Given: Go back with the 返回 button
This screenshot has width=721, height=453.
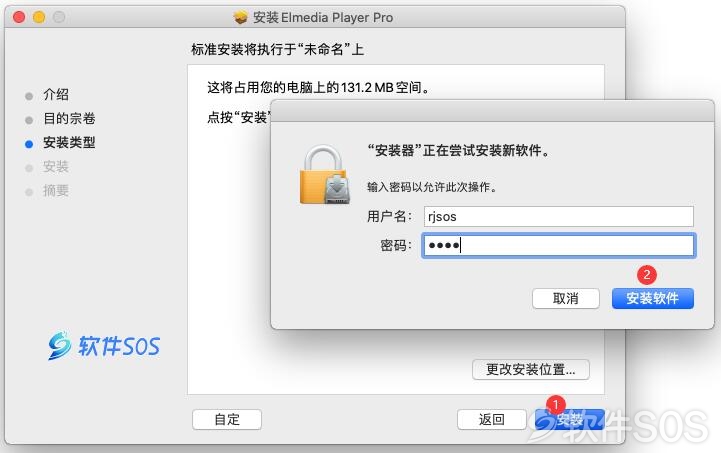Looking at the screenshot, I should [x=492, y=419].
